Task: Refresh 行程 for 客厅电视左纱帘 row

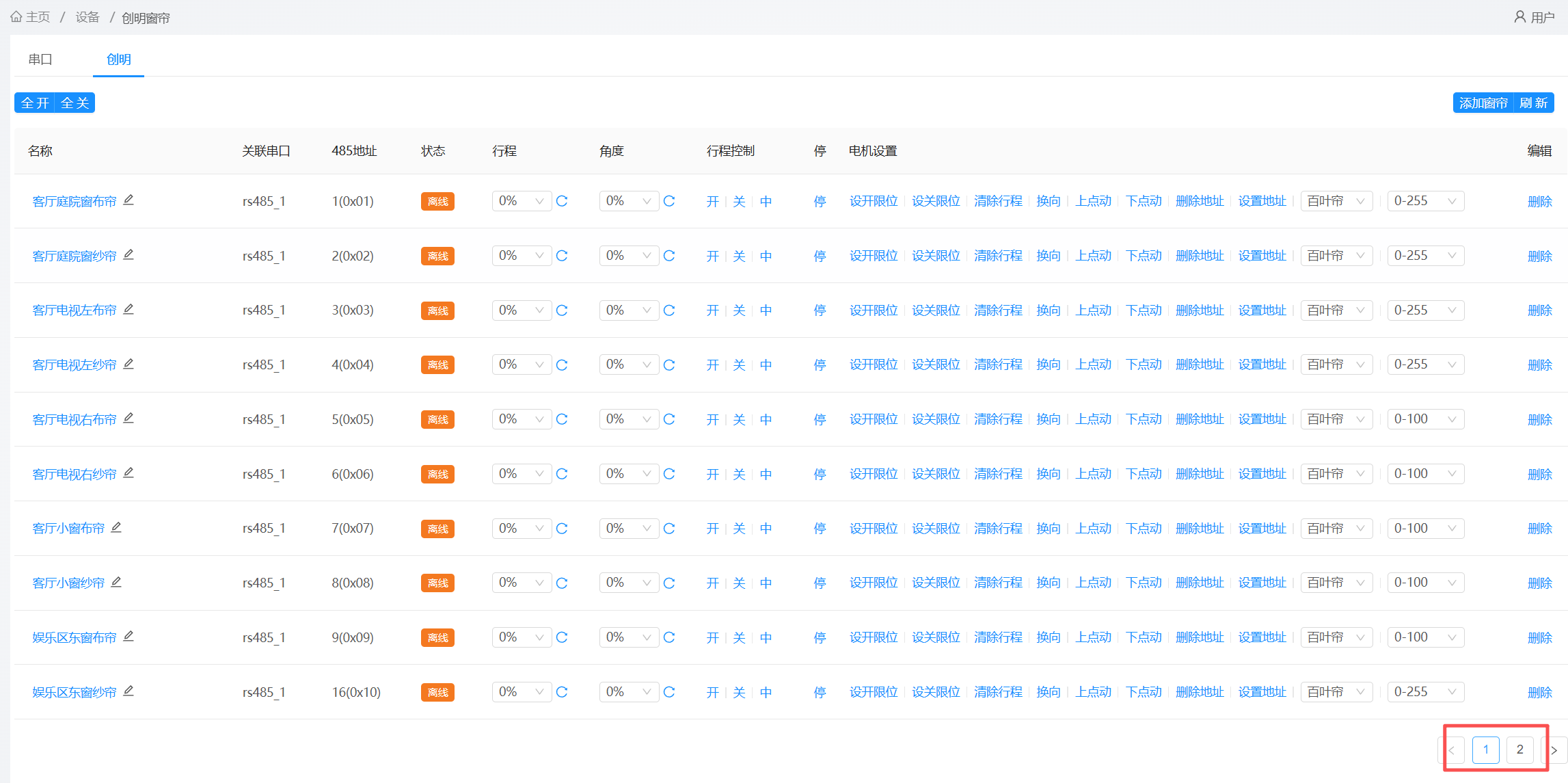Action: pyautogui.click(x=562, y=364)
